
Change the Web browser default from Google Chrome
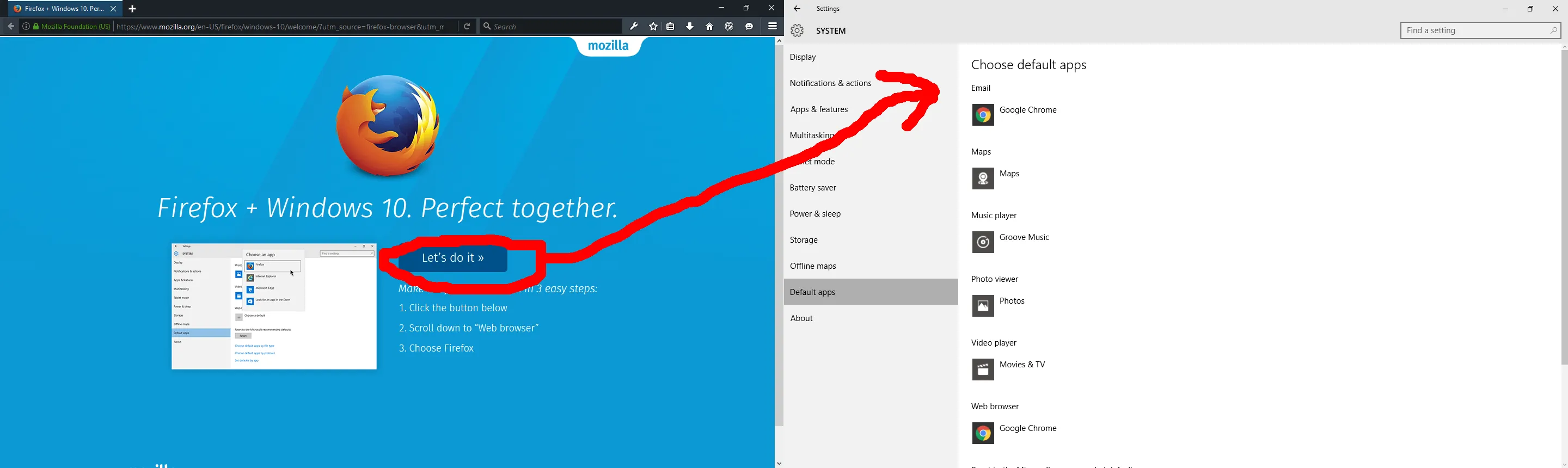tap(1015, 433)
